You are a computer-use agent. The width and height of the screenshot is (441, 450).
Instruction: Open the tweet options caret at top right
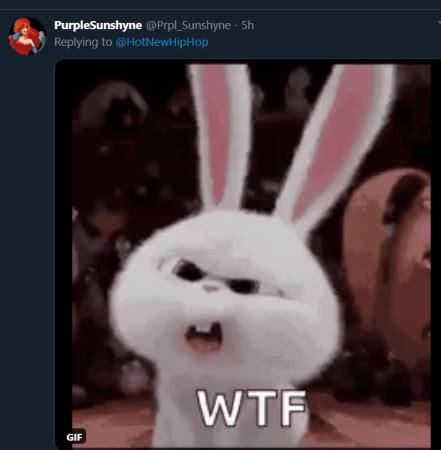point(439,23)
